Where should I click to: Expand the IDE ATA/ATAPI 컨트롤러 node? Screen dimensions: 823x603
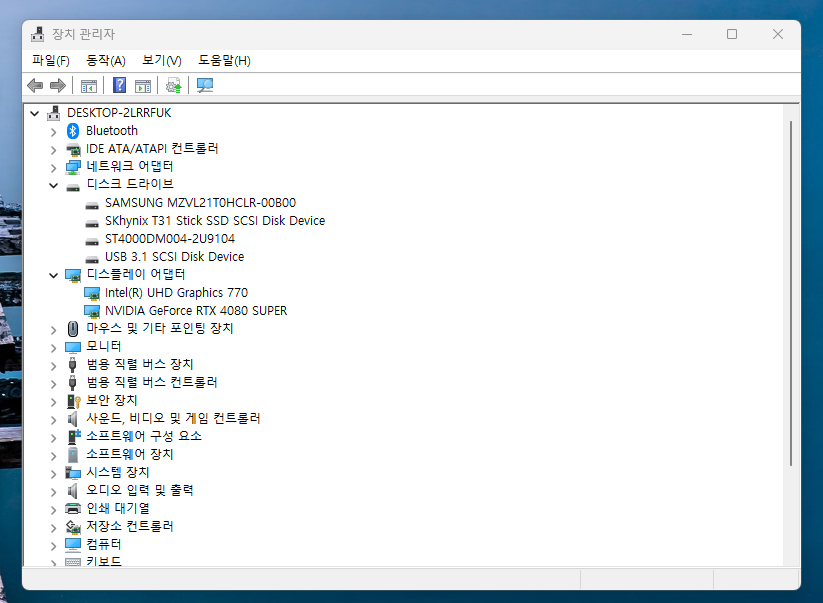(x=54, y=150)
